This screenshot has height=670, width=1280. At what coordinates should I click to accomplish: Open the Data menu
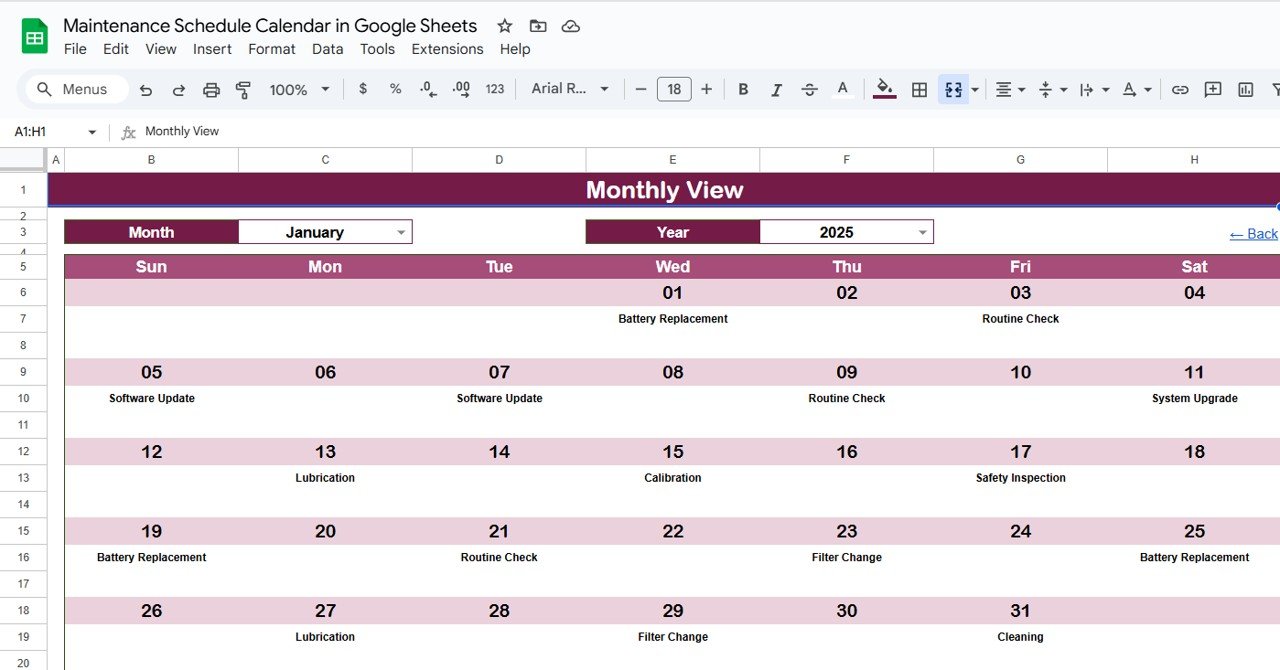coord(328,49)
